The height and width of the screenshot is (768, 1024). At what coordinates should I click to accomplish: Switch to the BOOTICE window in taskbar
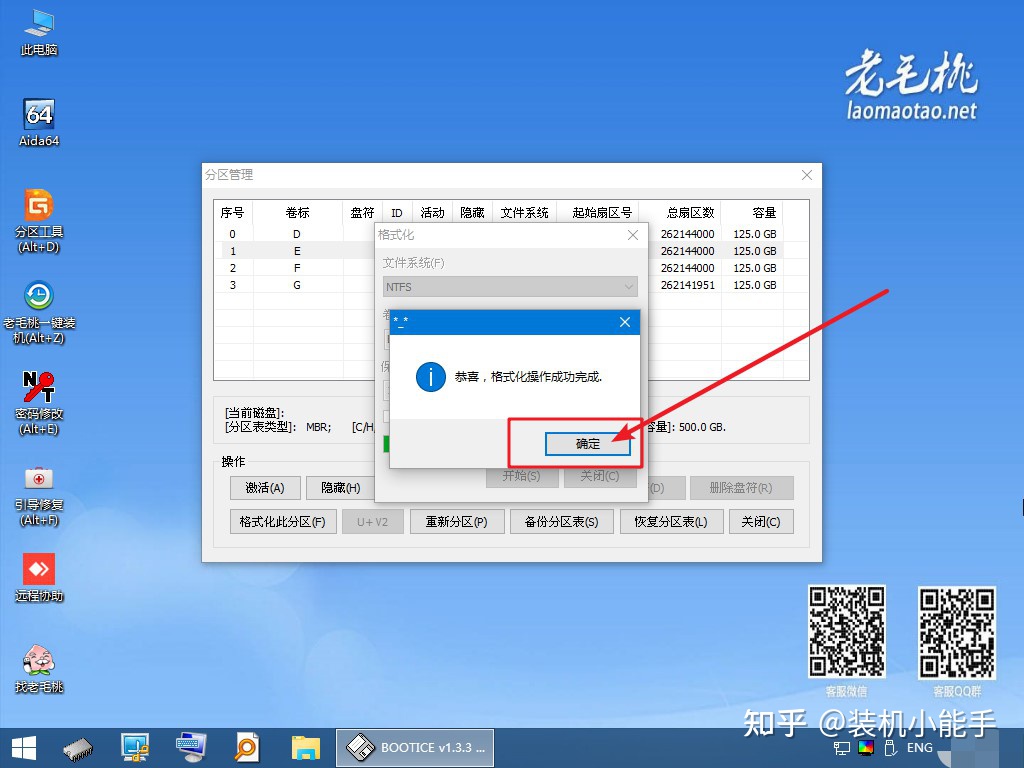(x=415, y=747)
